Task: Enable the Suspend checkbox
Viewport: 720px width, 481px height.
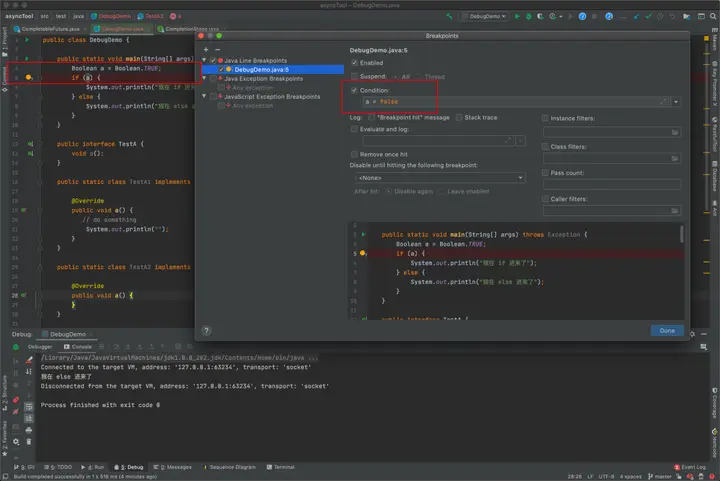Action: (x=354, y=76)
